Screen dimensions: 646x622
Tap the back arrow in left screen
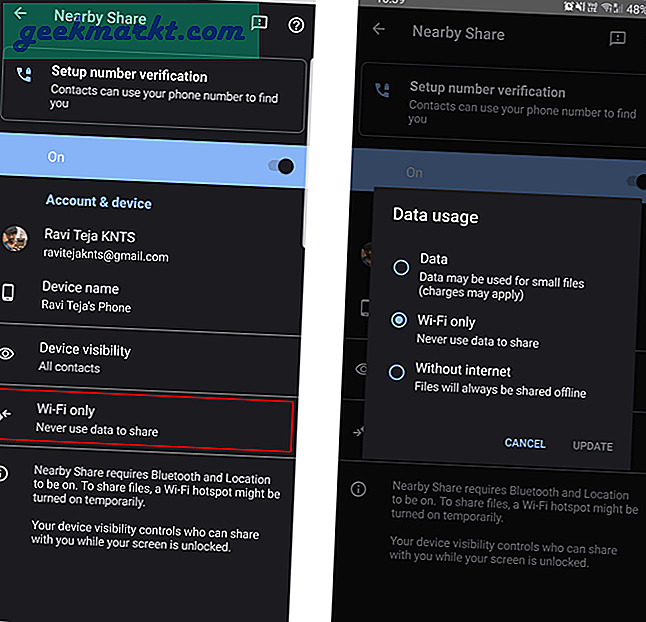click(20, 14)
